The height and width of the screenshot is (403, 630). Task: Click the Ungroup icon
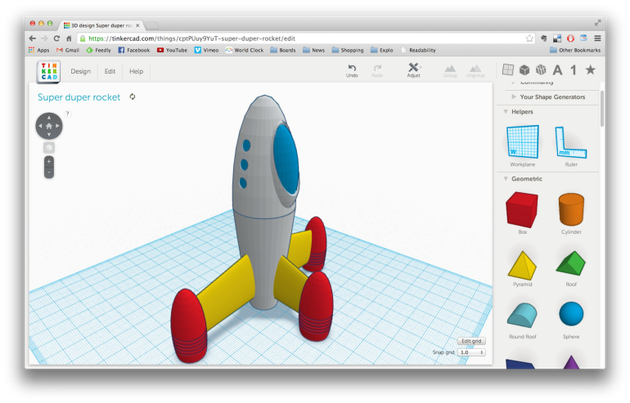[x=475, y=71]
